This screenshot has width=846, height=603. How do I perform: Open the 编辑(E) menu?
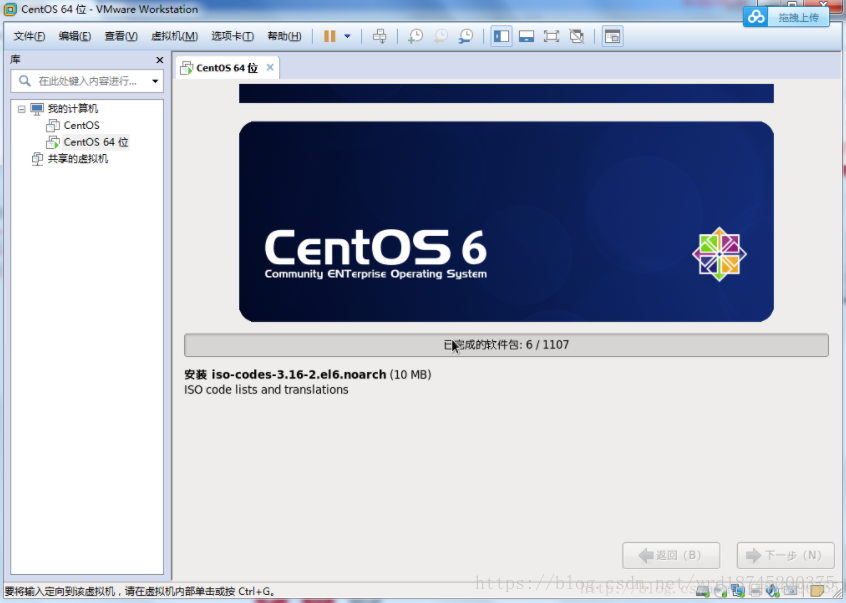(74, 36)
